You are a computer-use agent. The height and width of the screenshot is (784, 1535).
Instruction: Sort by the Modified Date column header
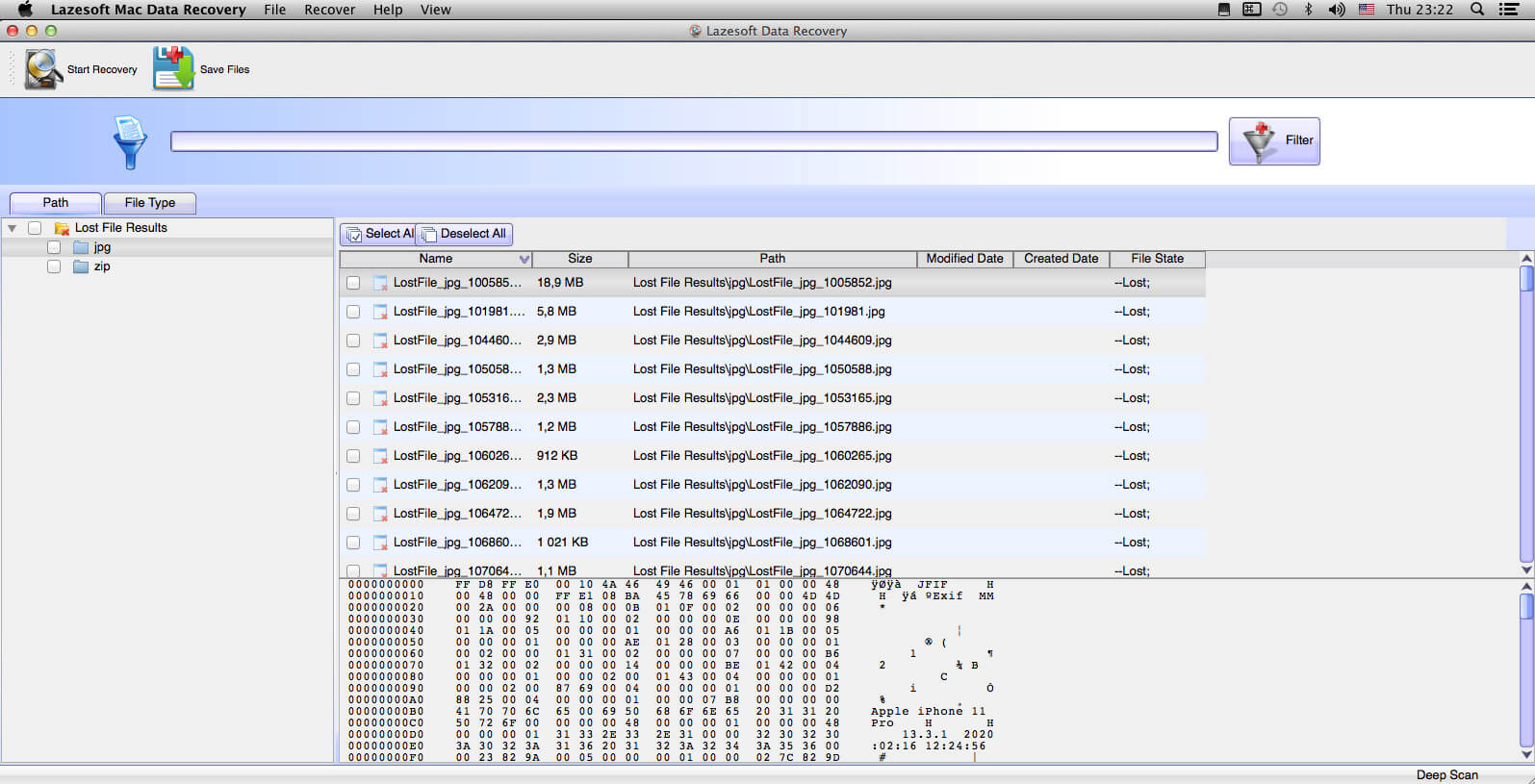(x=964, y=259)
